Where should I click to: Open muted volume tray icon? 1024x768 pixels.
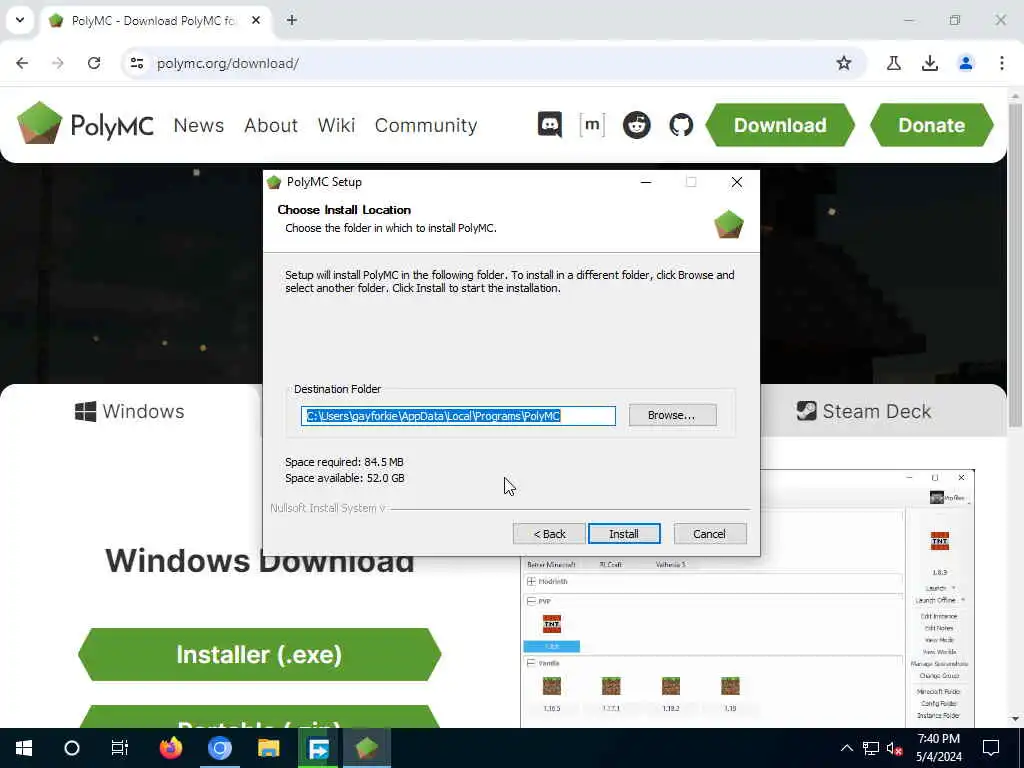click(x=894, y=748)
